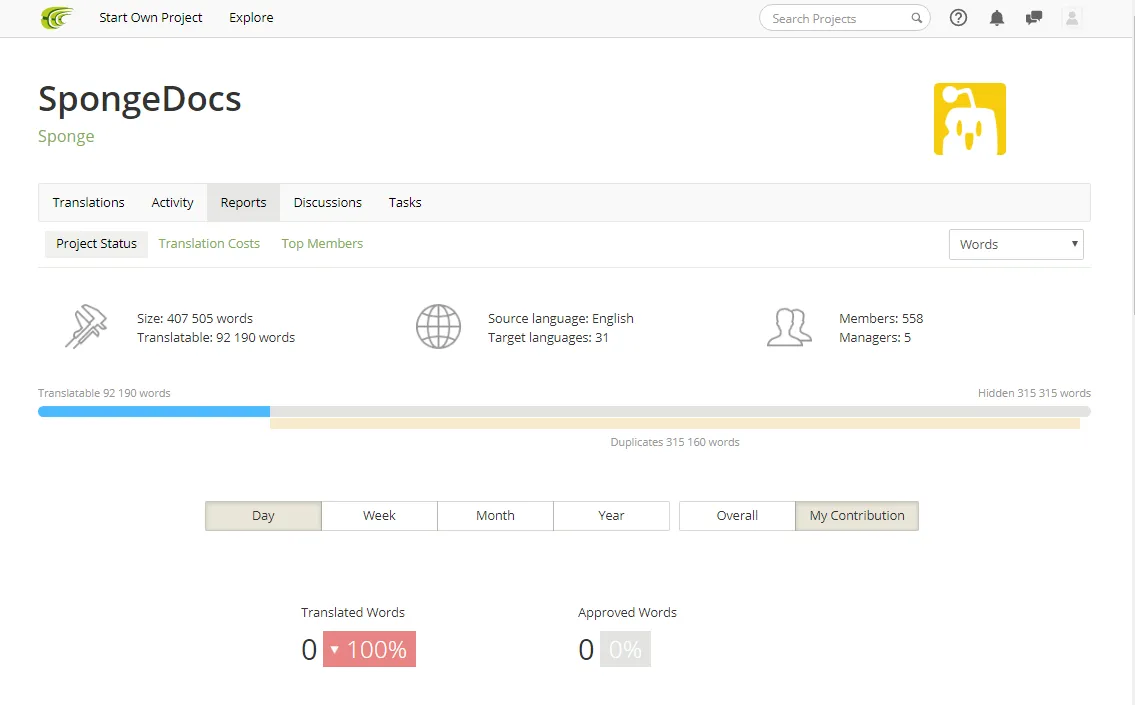
Task: Switch to the Overall view toggle
Action: pos(737,516)
